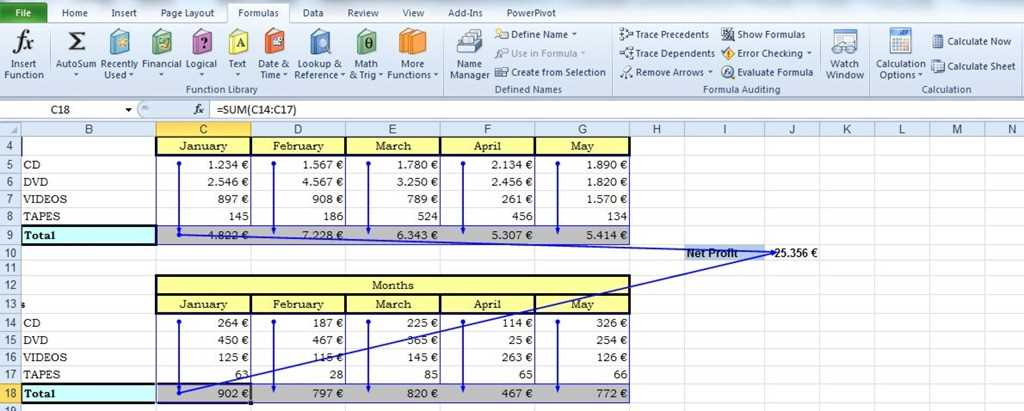Switch to the Home tab
The width and height of the screenshot is (1024, 411).
[74, 12]
